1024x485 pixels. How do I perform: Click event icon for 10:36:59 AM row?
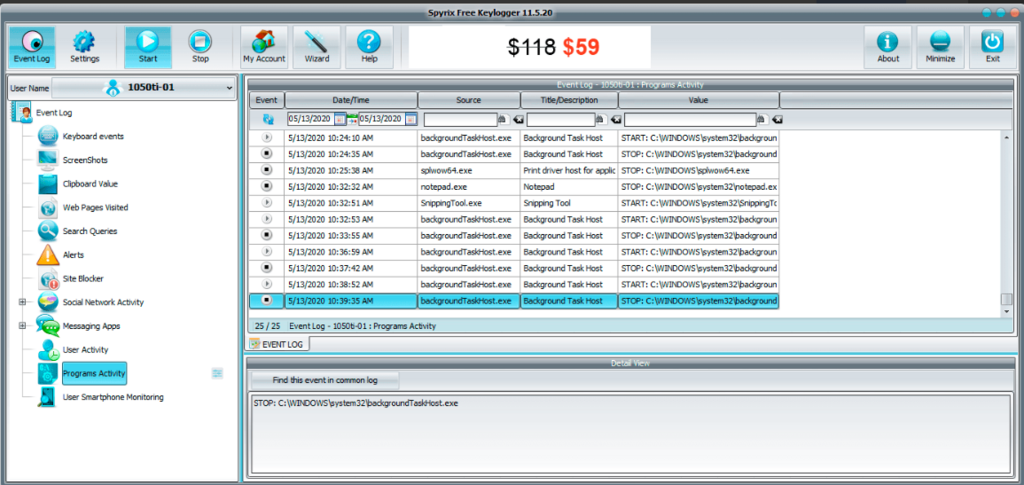[x=266, y=251]
